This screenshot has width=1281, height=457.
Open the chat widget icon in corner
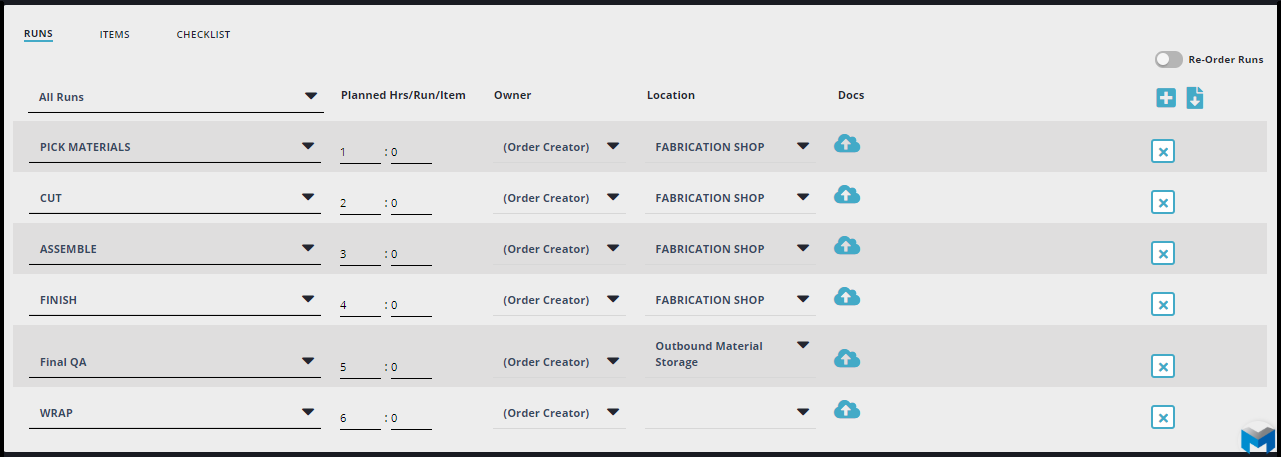(x=1257, y=438)
